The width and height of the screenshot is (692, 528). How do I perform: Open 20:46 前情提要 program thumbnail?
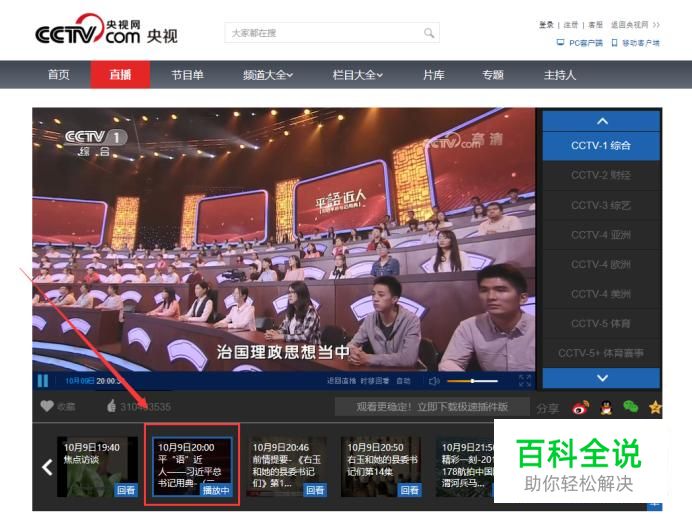(x=286, y=467)
